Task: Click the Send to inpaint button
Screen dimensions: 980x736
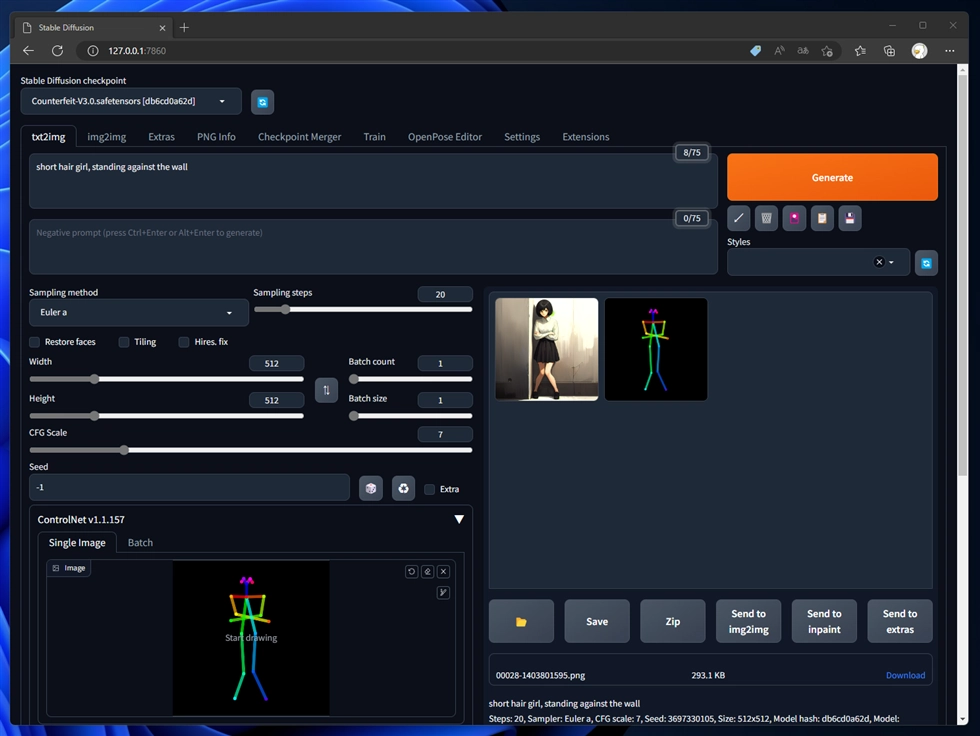Action: pos(824,621)
